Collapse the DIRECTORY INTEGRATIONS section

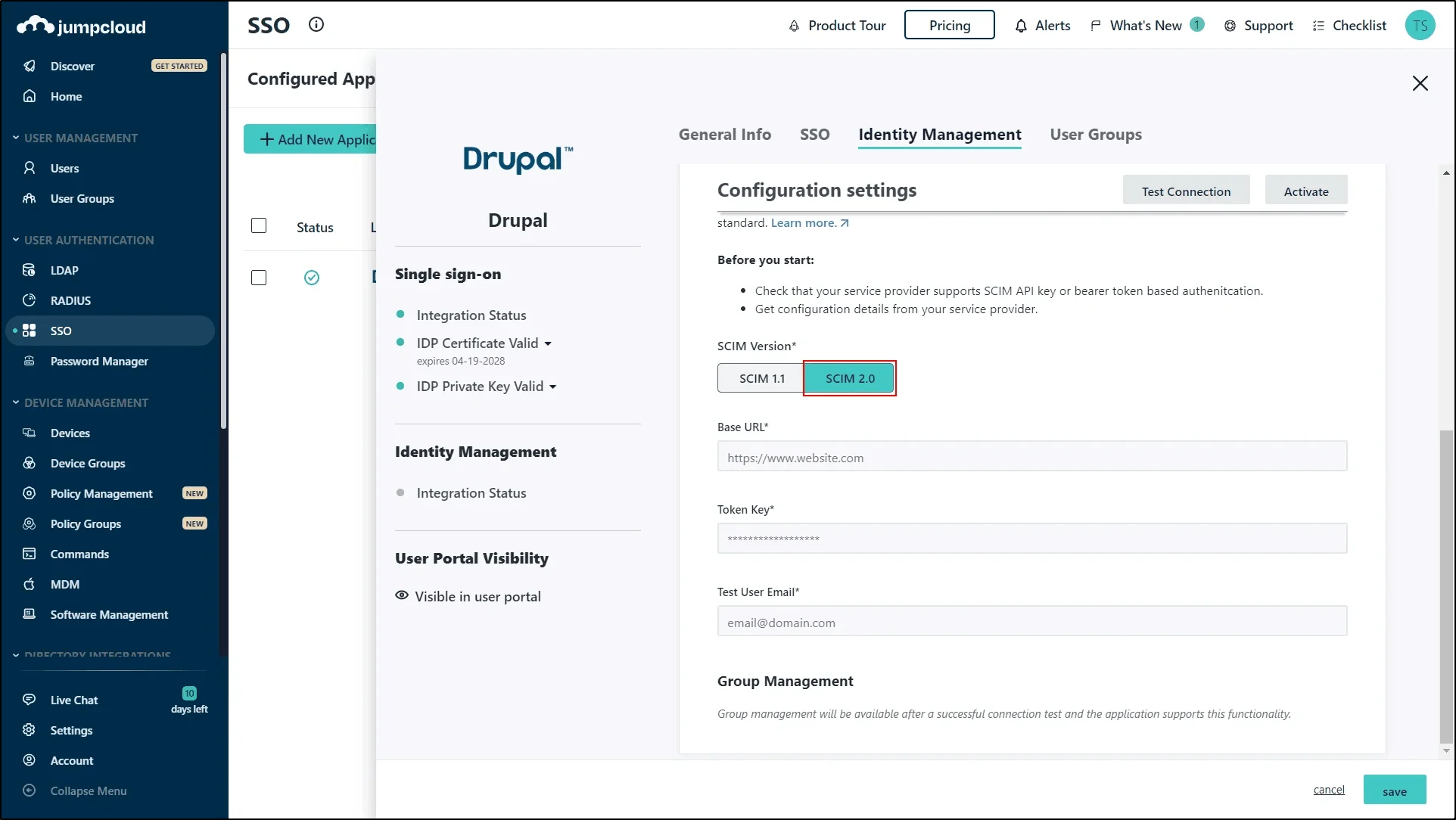coord(16,655)
